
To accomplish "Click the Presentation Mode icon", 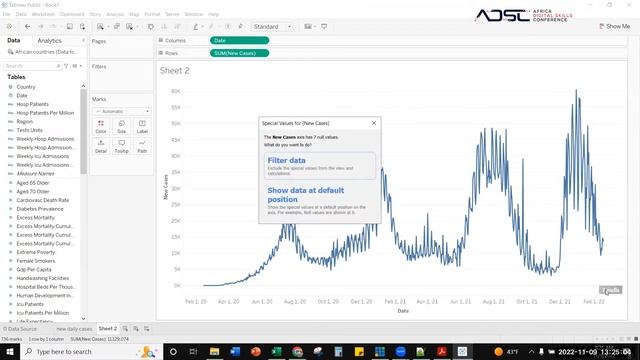I will [324, 27].
